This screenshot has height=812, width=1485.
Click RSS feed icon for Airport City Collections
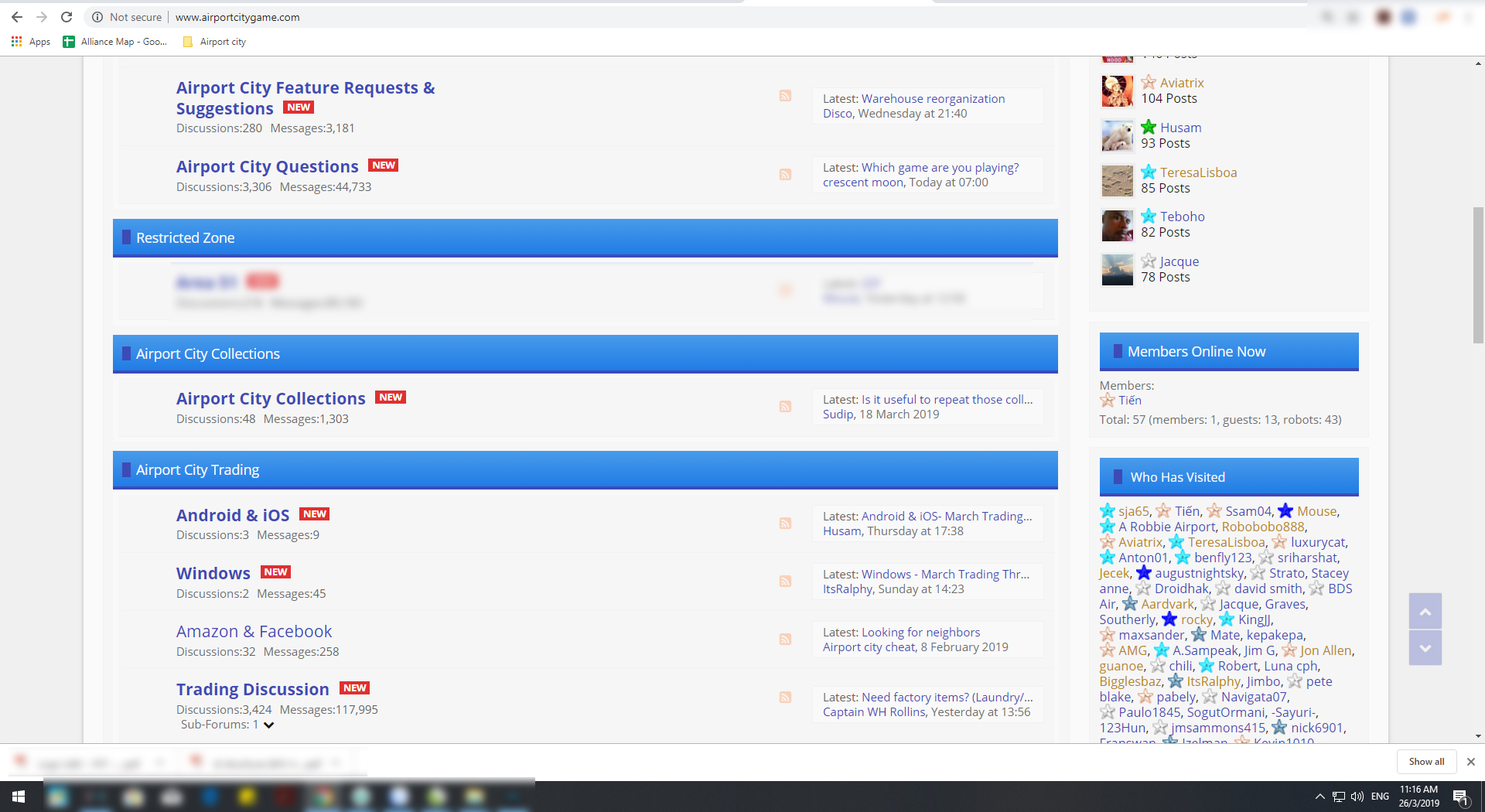tap(785, 407)
